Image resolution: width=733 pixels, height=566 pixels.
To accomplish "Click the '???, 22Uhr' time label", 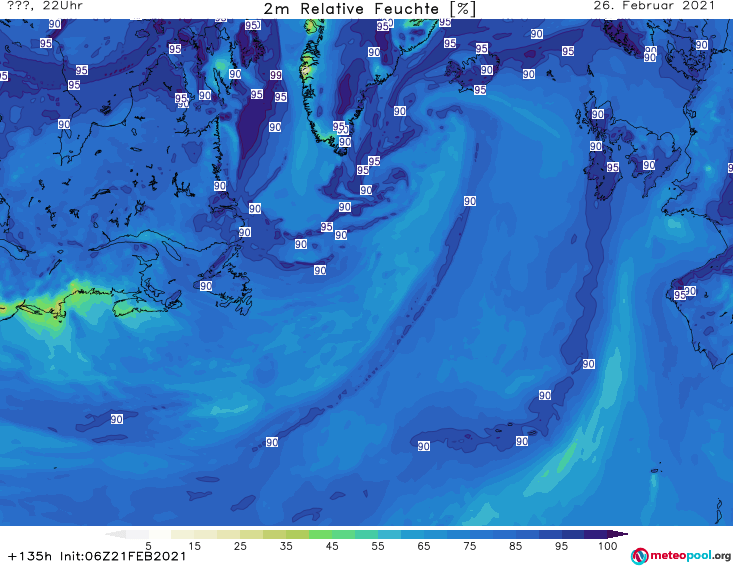I will (x=45, y=6).
